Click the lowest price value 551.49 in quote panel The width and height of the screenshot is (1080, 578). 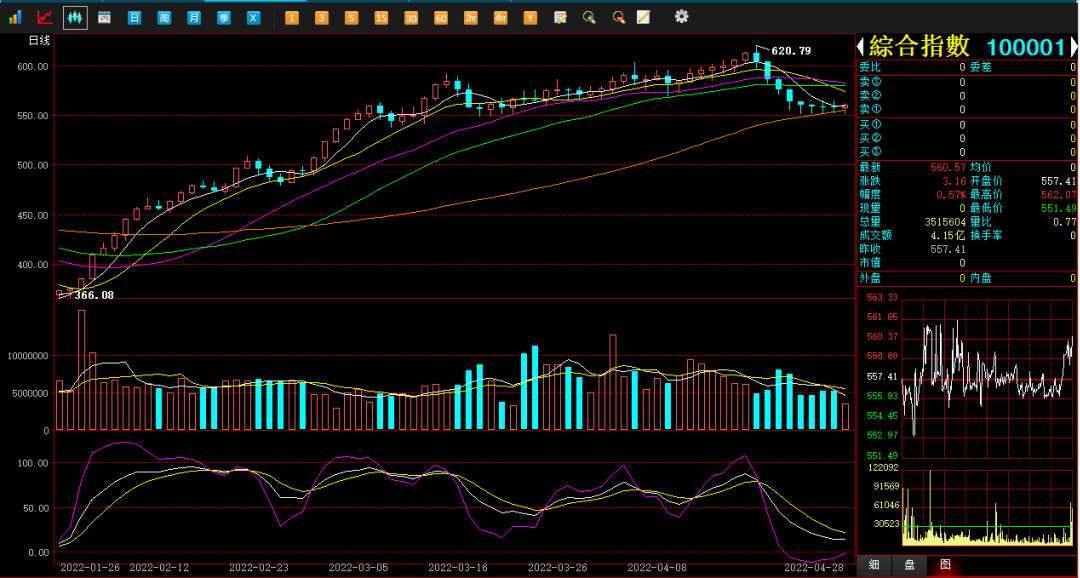click(1058, 208)
